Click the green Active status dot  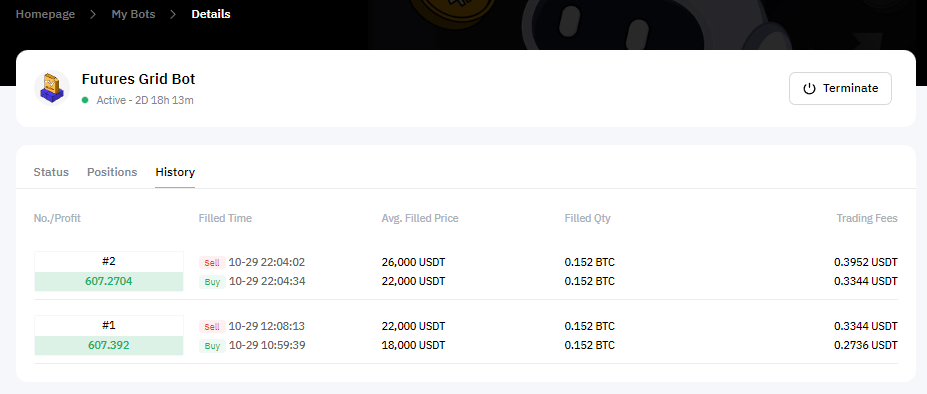pyautogui.click(x=85, y=100)
